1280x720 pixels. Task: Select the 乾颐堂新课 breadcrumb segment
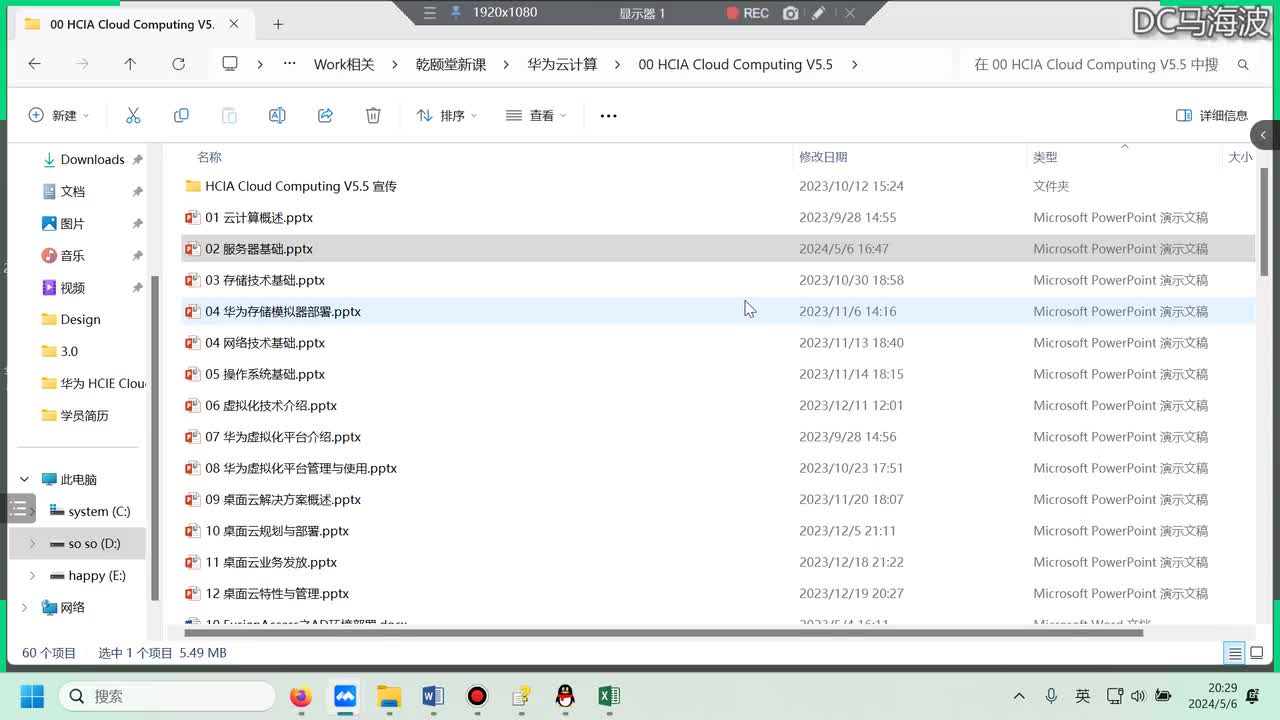(x=451, y=64)
